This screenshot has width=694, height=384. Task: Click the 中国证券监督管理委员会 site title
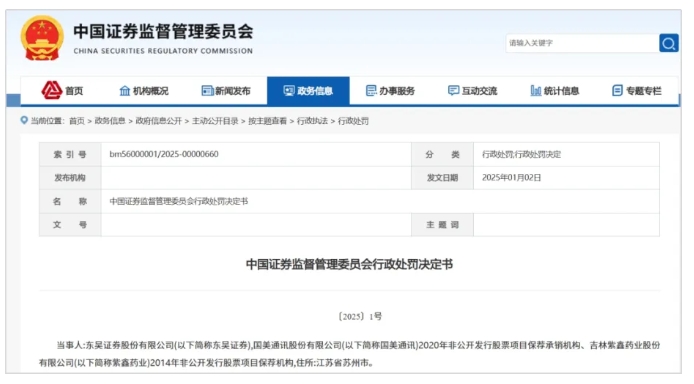coord(163,31)
